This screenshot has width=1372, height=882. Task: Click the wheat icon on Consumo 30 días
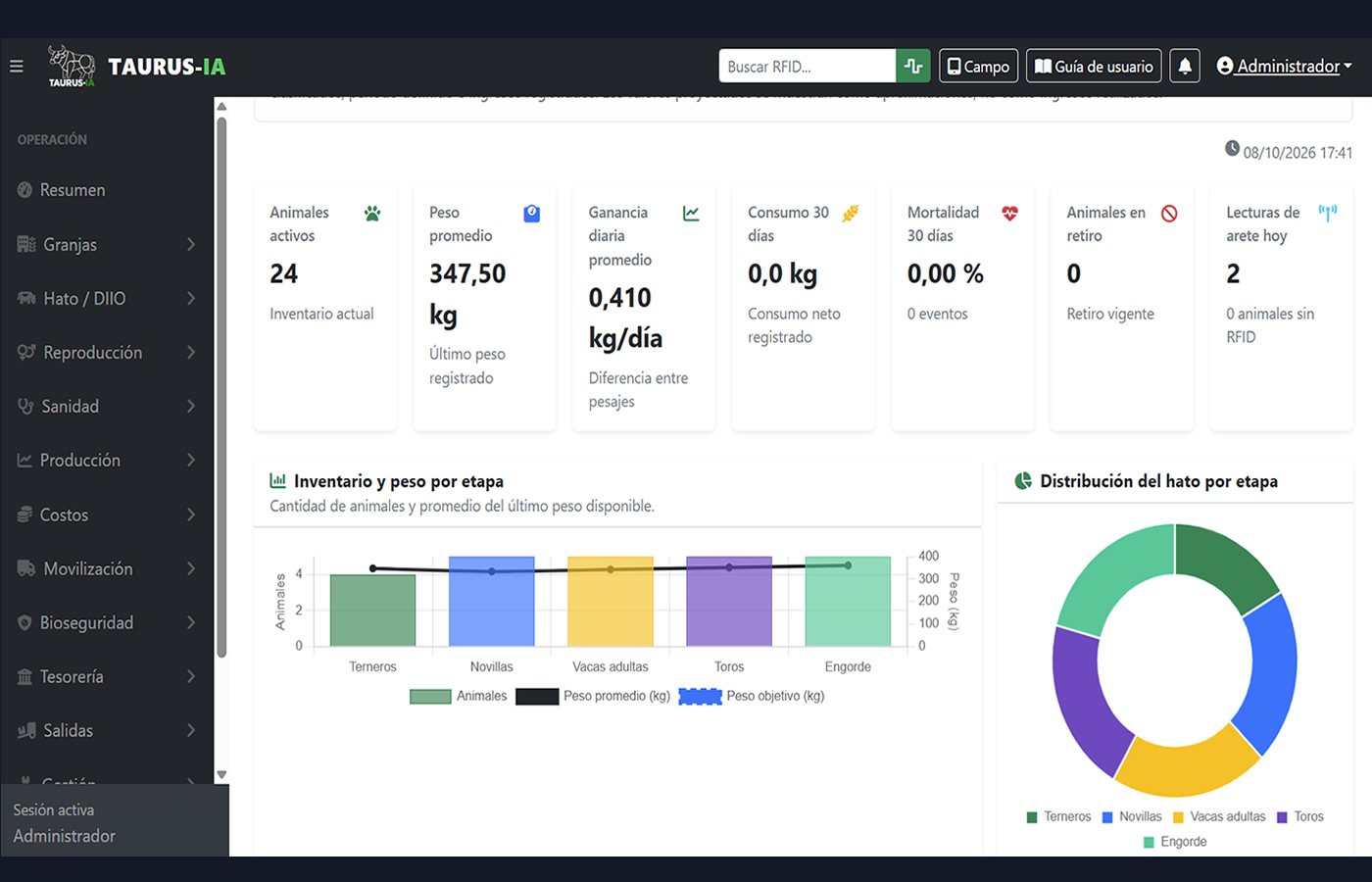click(x=851, y=213)
